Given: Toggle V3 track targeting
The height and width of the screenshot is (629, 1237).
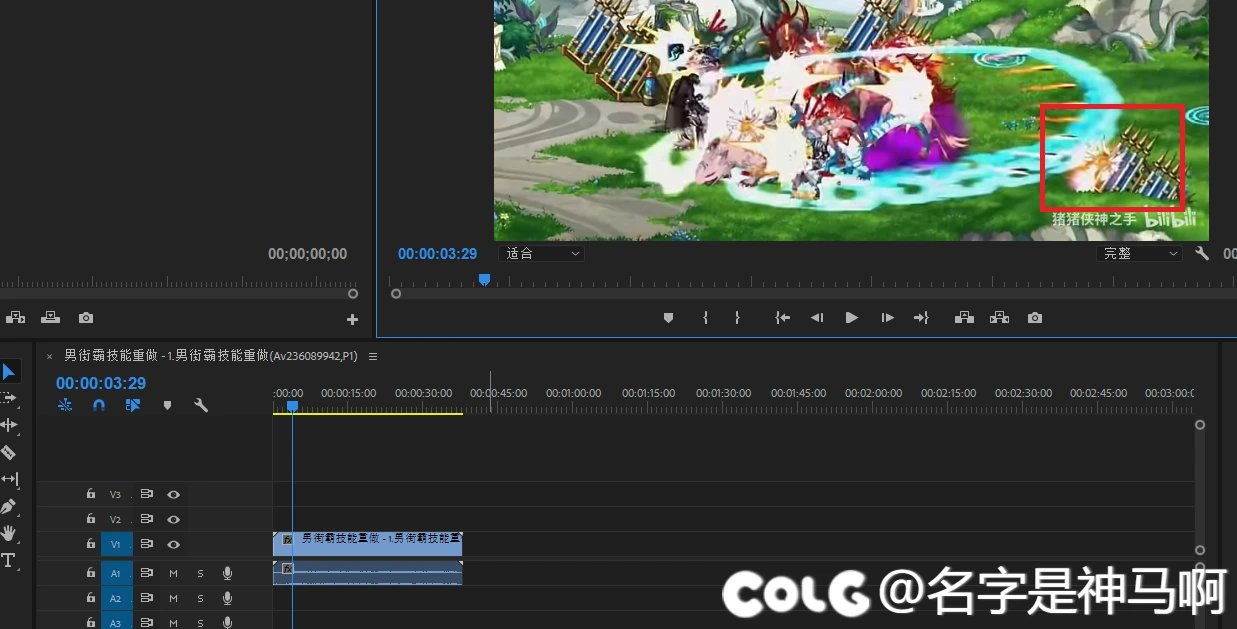Looking at the screenshot, I should click(116, 494).
